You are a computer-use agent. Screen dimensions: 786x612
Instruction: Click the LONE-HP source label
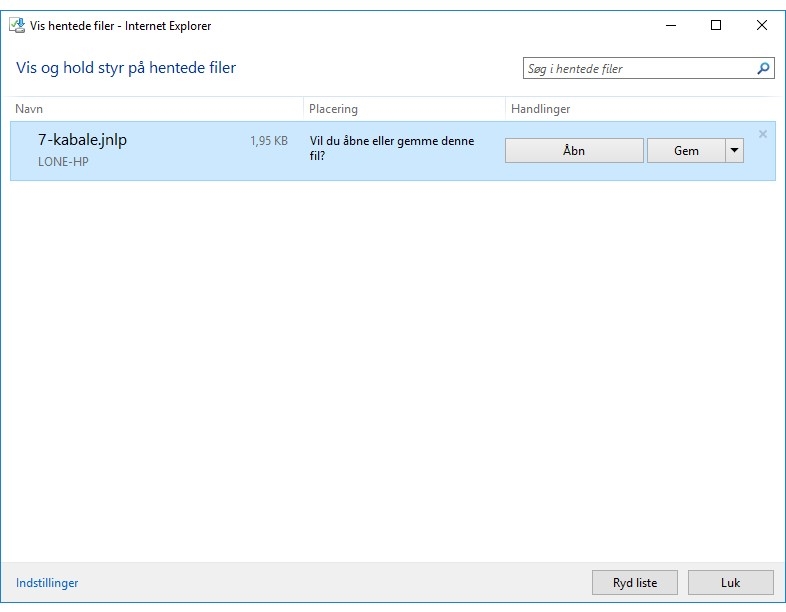coord(63,162)
